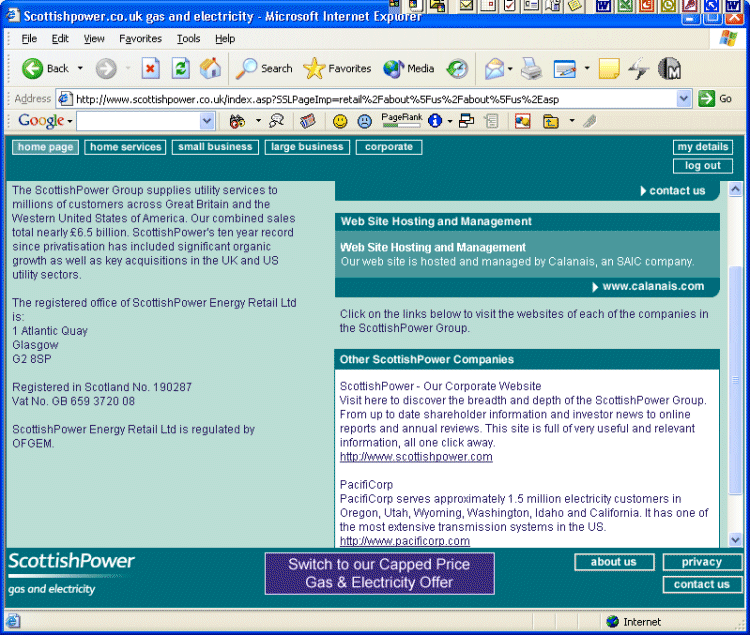The width and height of the screenshot is (750, 635).
Task: Click Google toolbar search groups icon
Action: coord(276,121)
